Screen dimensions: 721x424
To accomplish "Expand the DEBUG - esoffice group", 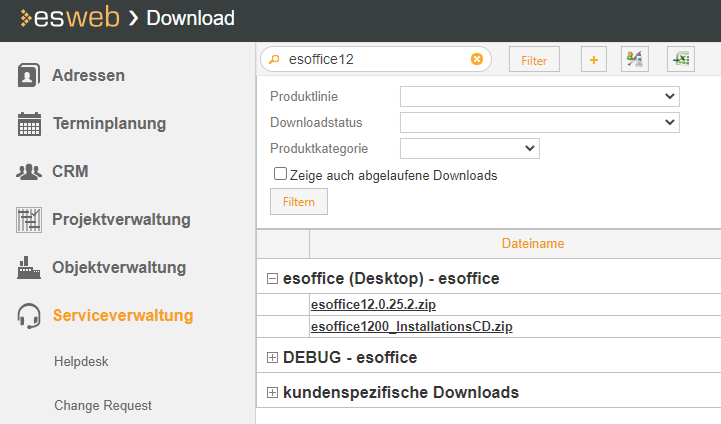I will [272, 357].
